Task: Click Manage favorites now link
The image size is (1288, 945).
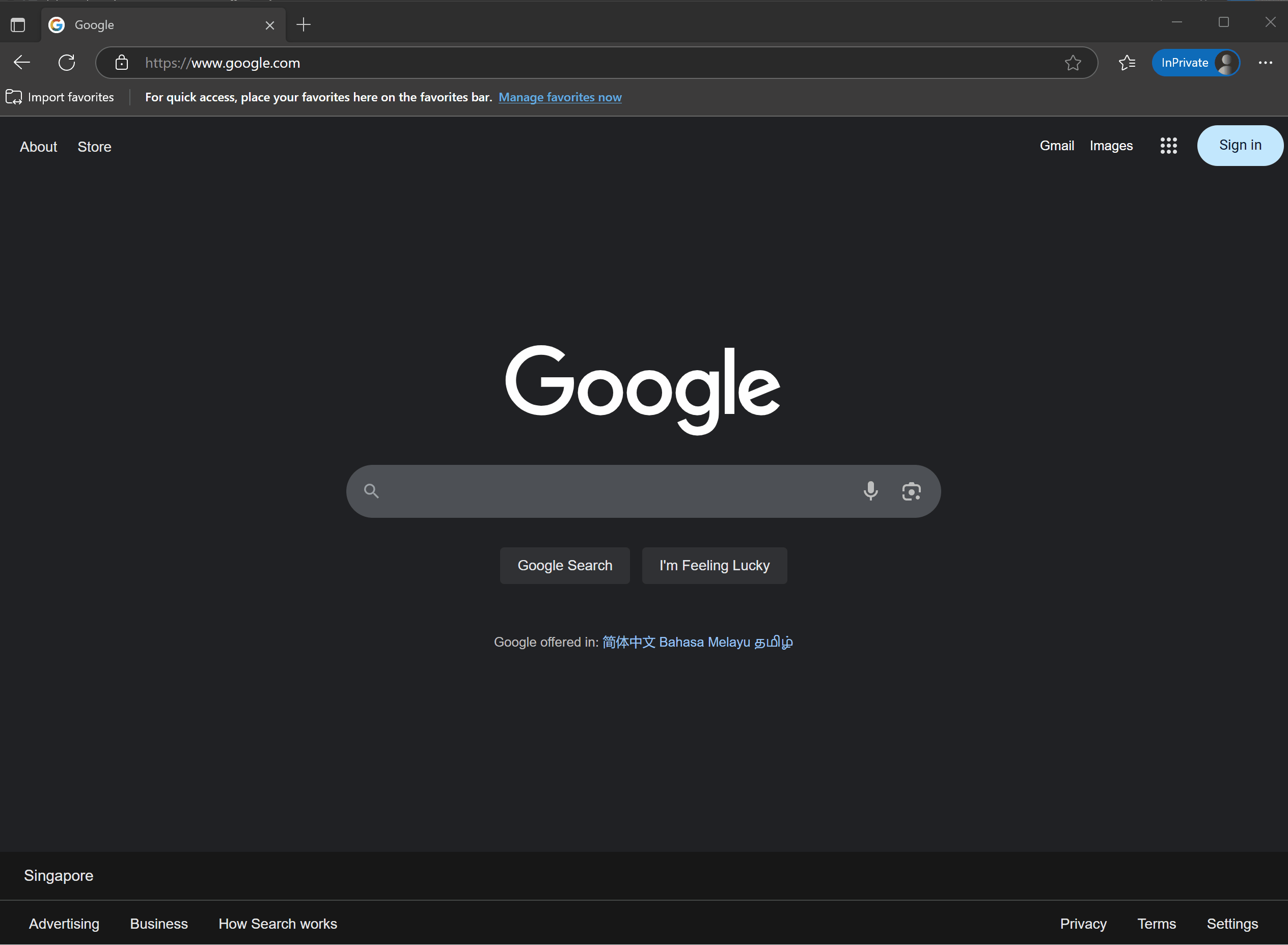Action: click(560, 97)
